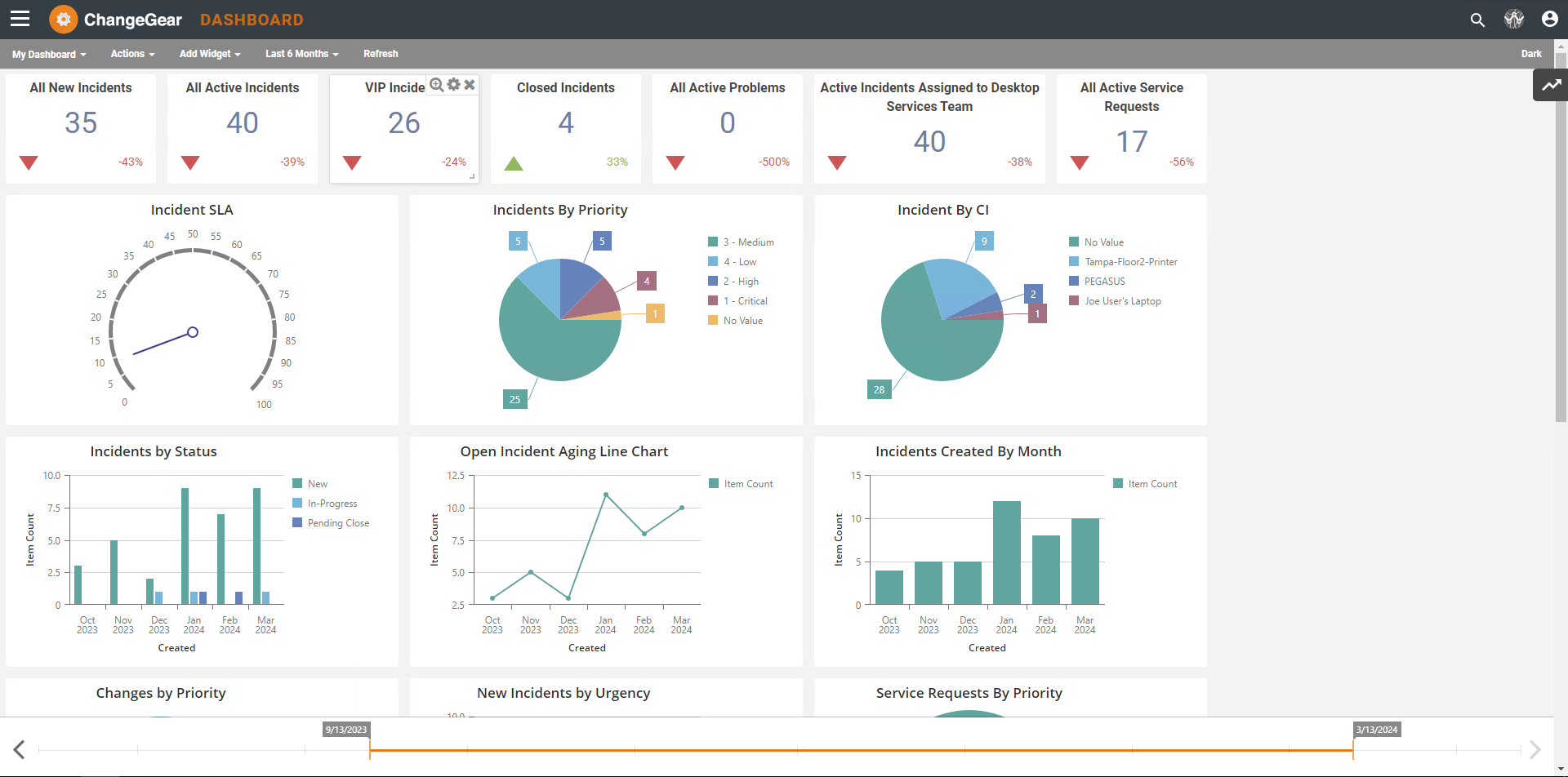Expand the My Dashboard dropdown

49,55
